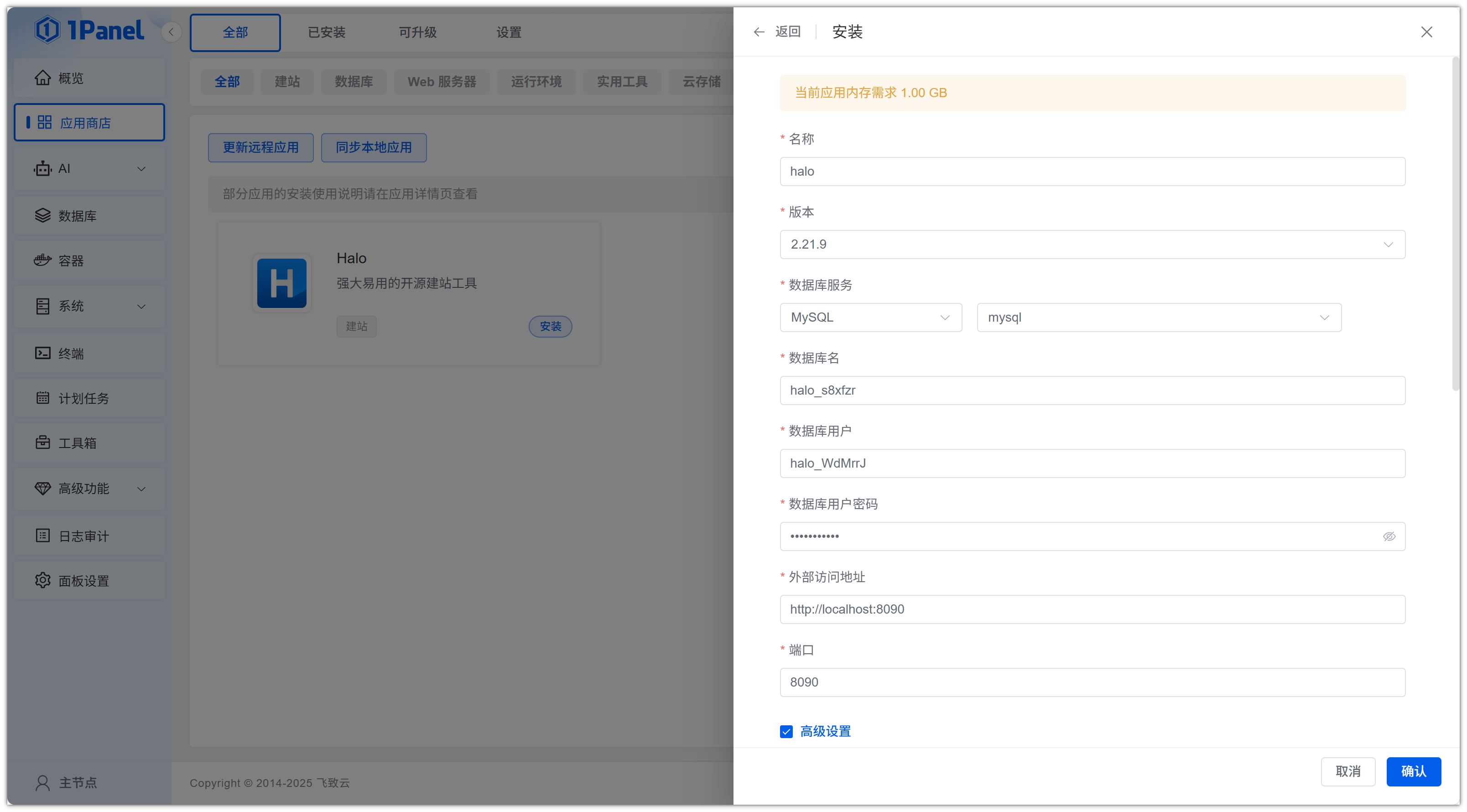Viewport: 1467px width, 812px height.
Task: Click the 日志审计 log icon
Action: [x=43, y=535]
